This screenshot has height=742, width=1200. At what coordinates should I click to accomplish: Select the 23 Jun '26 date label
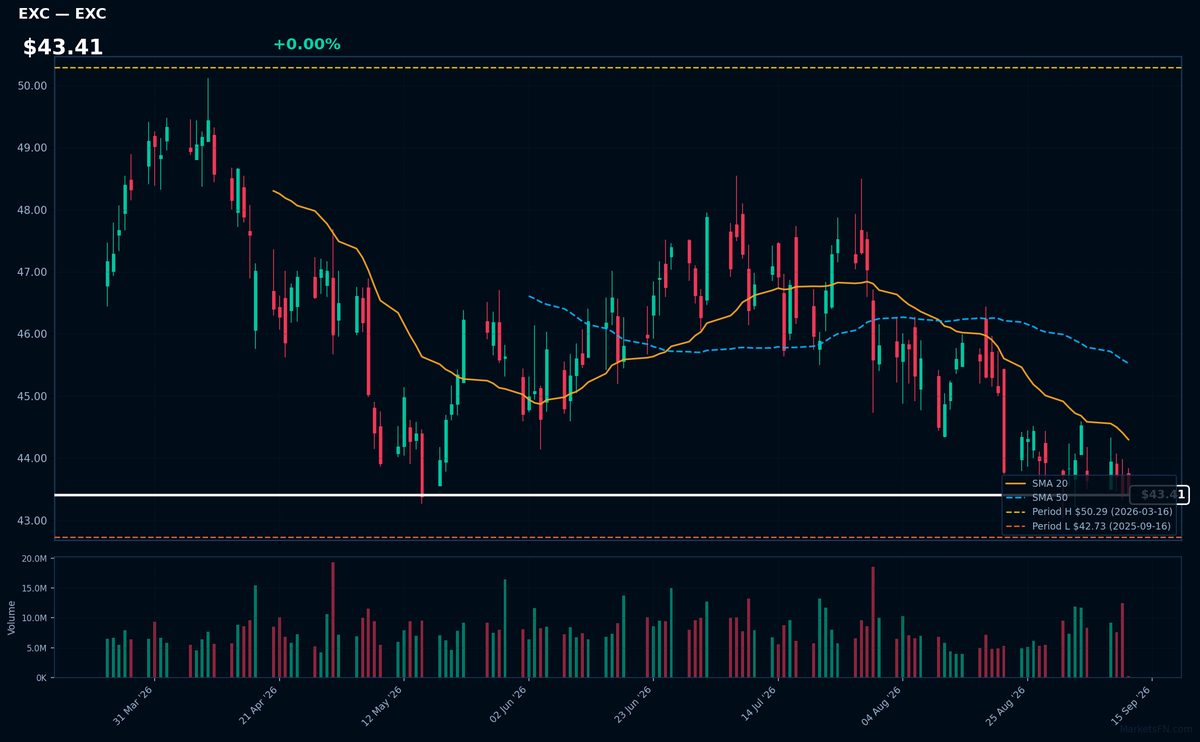(633, 705)
